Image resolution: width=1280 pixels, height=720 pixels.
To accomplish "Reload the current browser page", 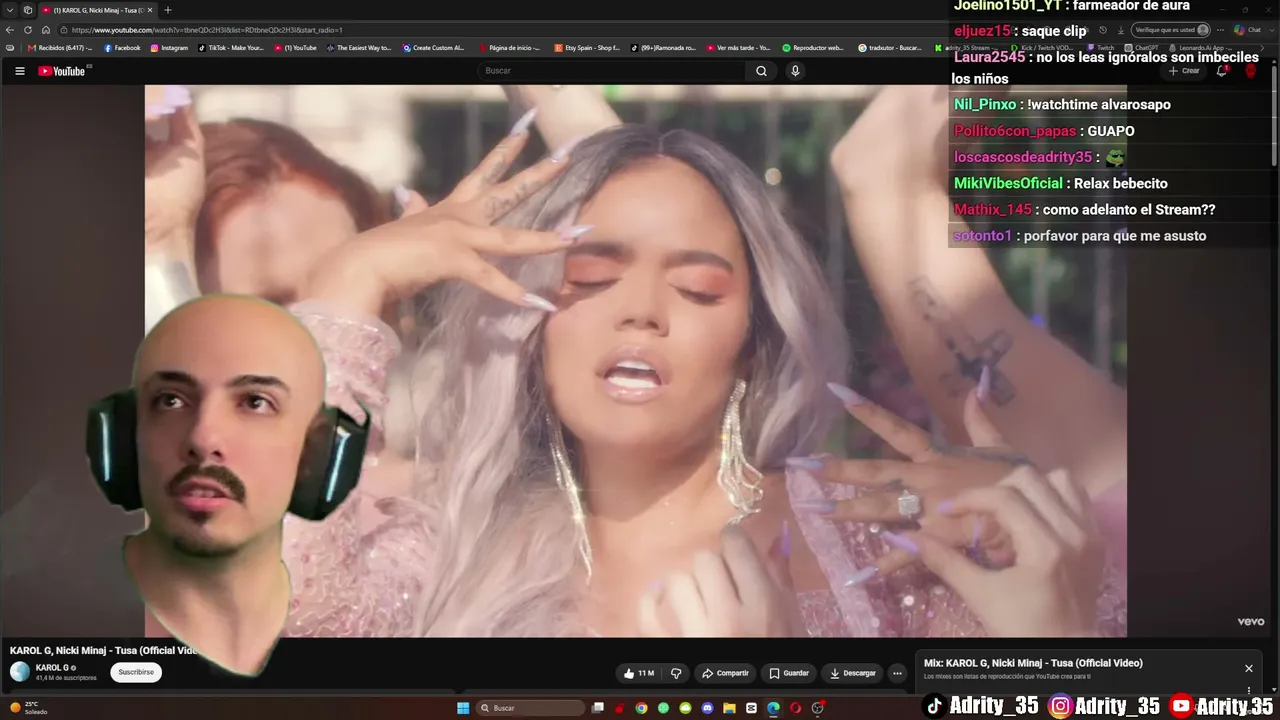I will [28, 30].
